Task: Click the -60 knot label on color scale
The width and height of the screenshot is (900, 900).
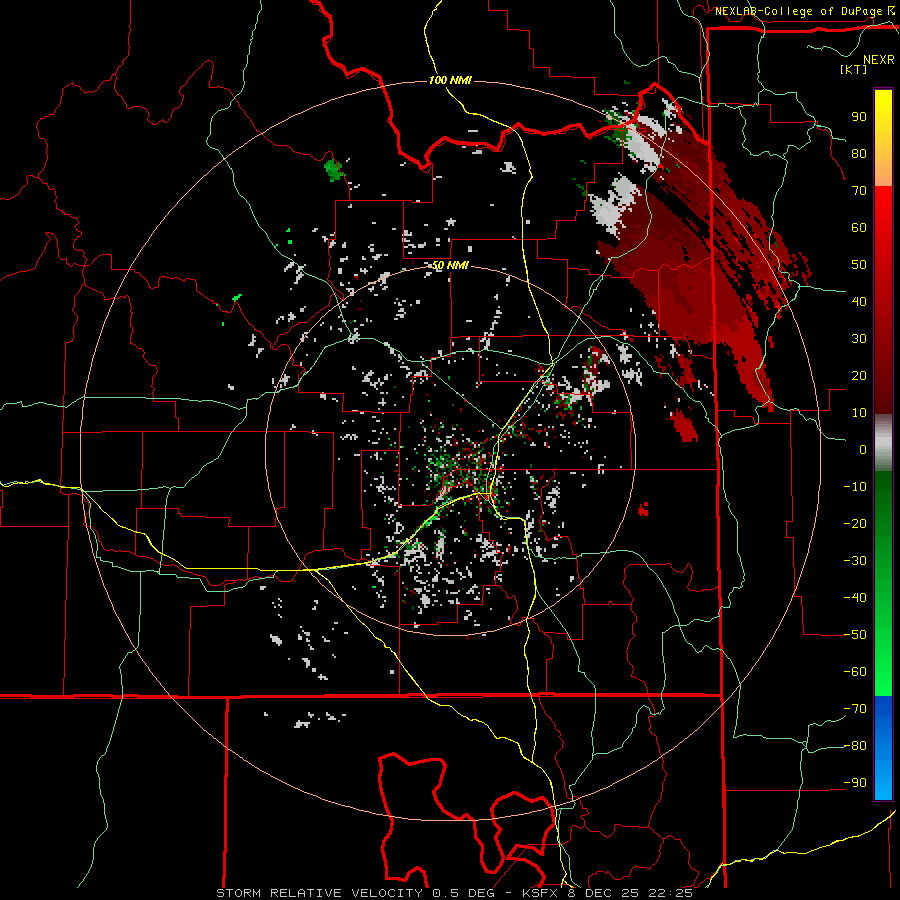Action: coord(855,672)
